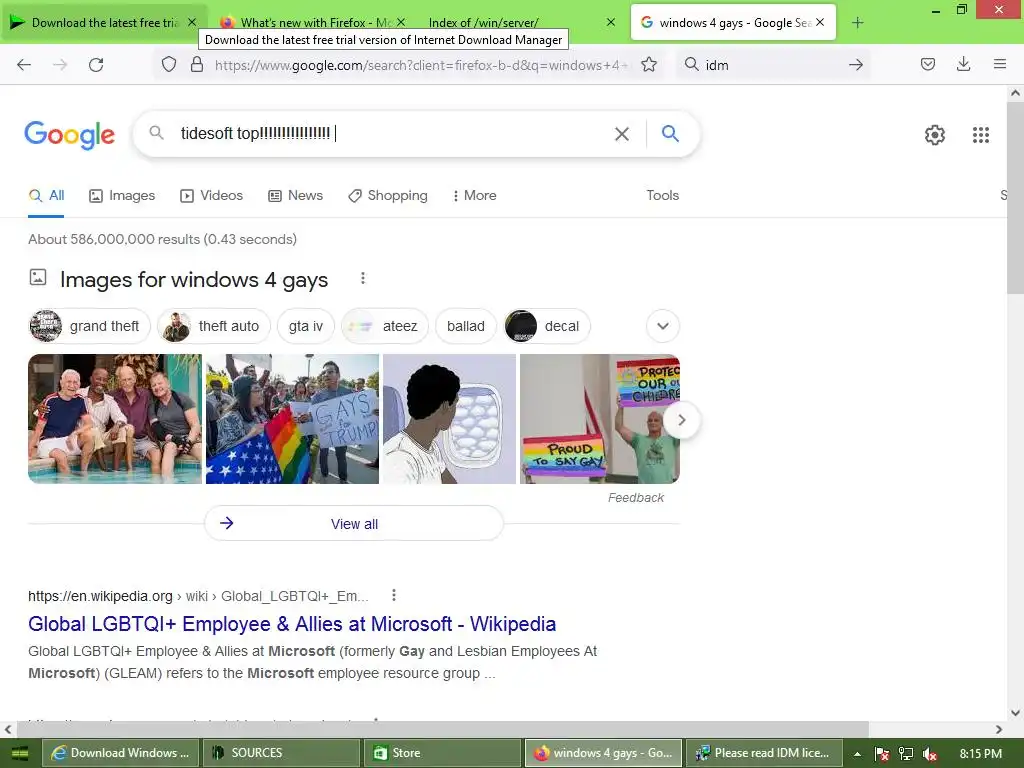This screenshot has width=1024, height=768.
Task: Open Please read IDM license taskbar item
Action: click(763, 753)
